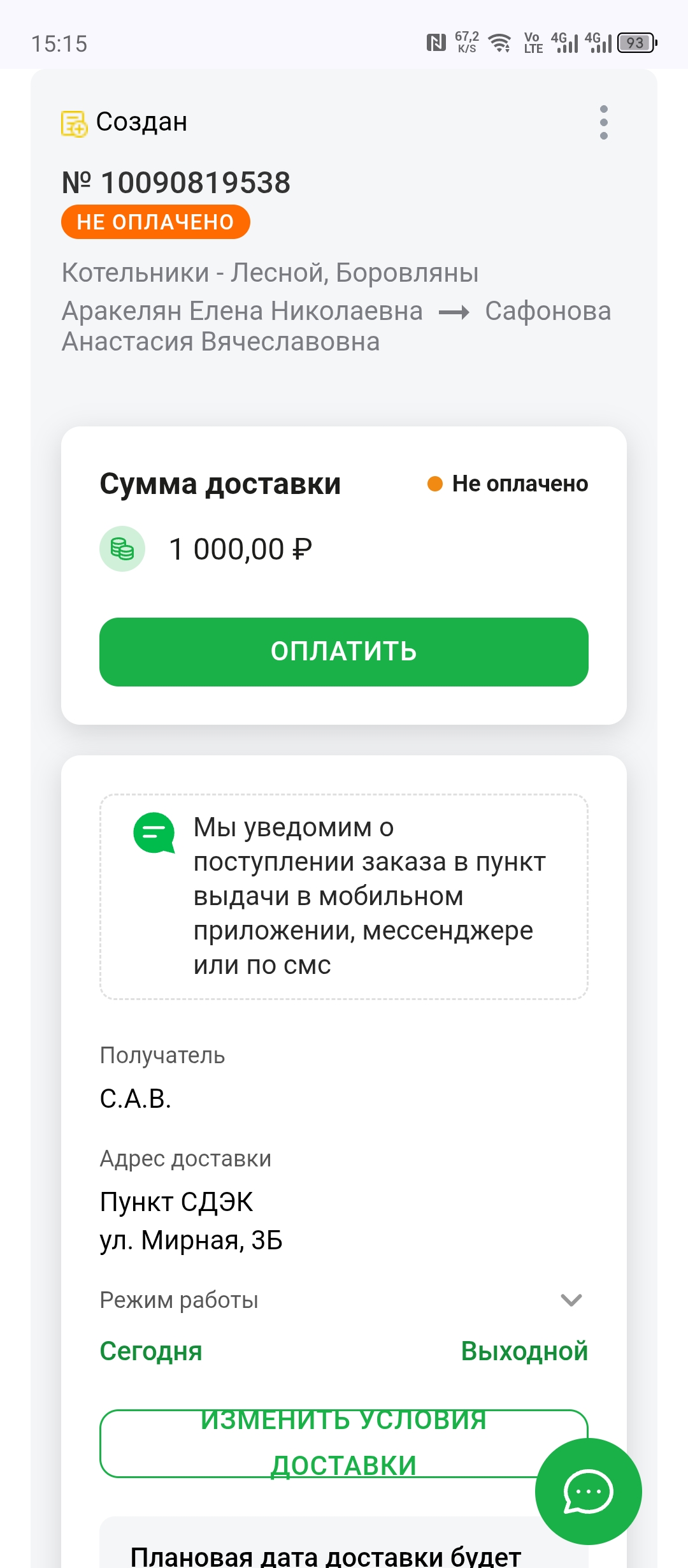
Task: Tap the order created status icon
Action: [74, 123]
